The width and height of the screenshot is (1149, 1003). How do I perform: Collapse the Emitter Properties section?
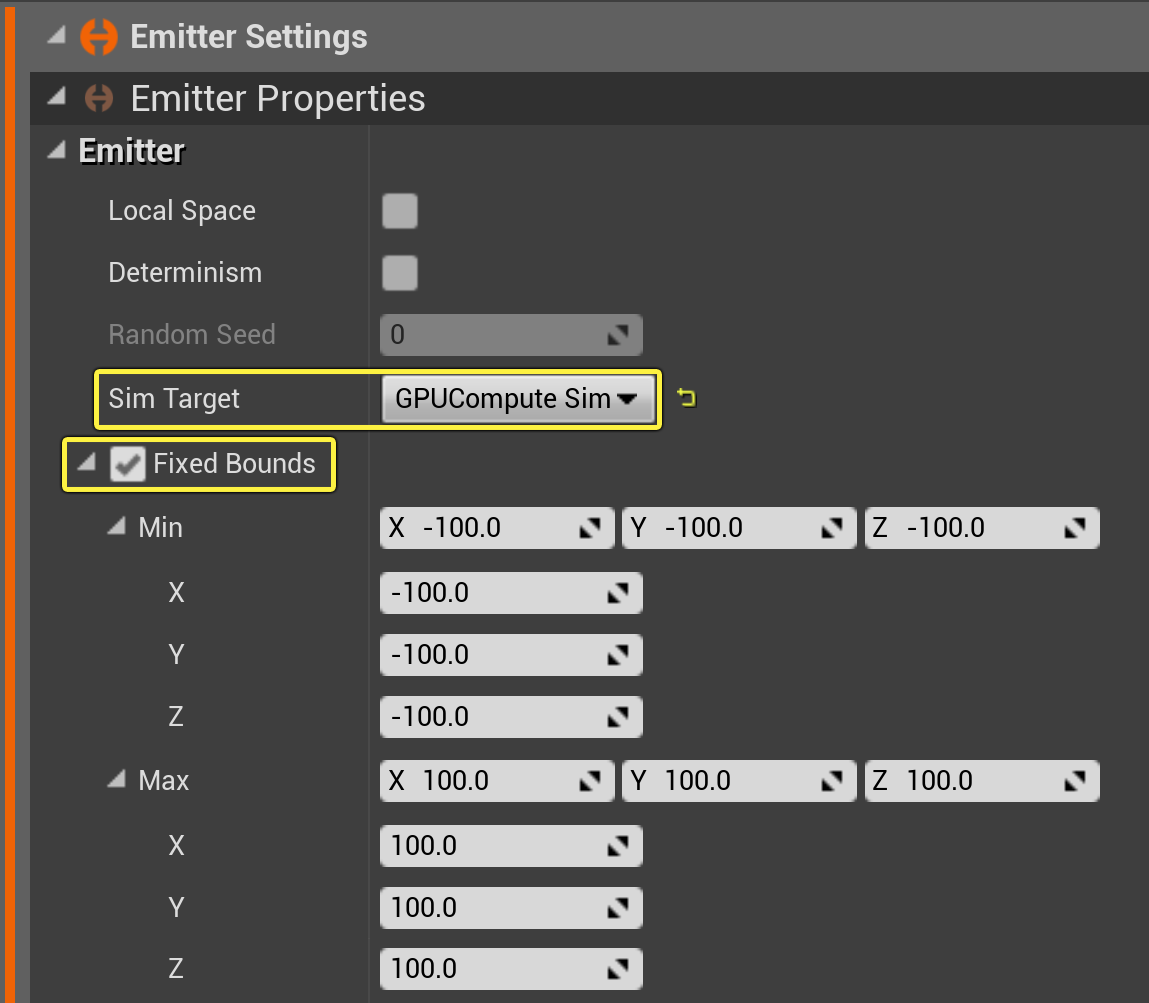pyautogui.click(x=57, y=96)
